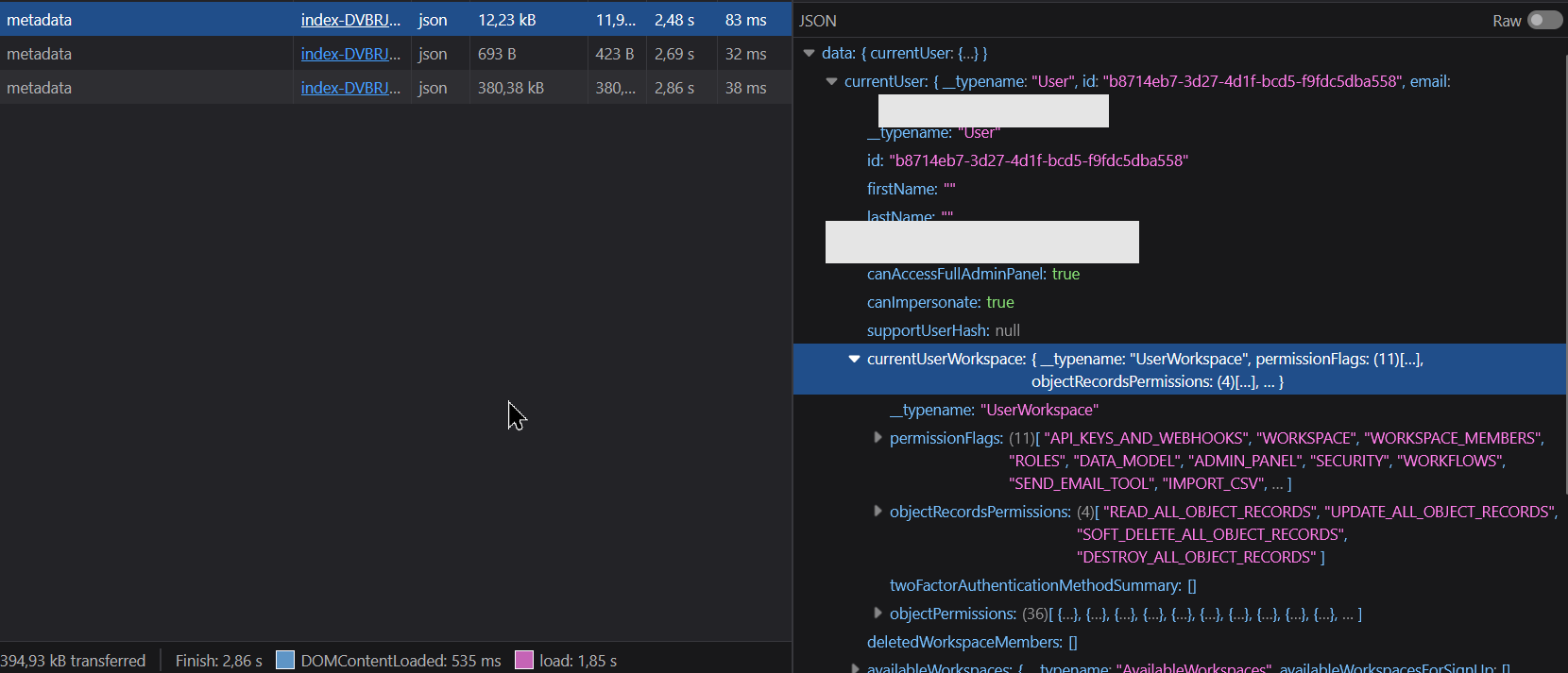
Task: Select the metadata request taking 83 ms
Action: pyautogui.click(x=396, y=20)
